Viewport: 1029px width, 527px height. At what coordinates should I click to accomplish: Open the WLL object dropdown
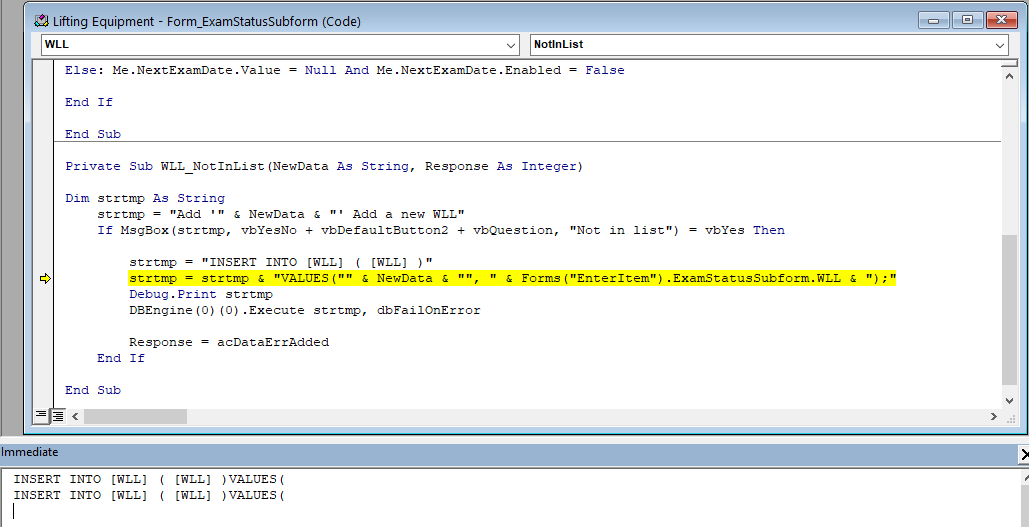[x=511, y=45]
